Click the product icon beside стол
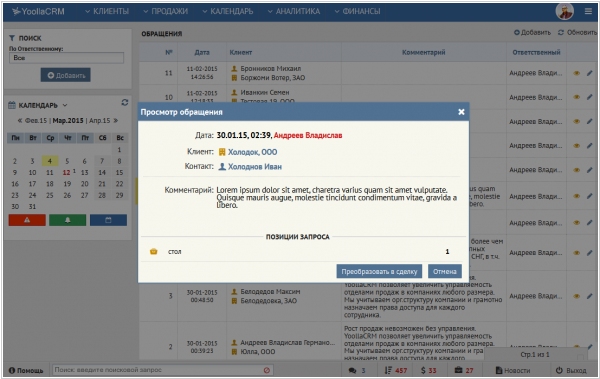Image resolution: width=600 pixels, height=379 pixels. [x=153, y=252]
